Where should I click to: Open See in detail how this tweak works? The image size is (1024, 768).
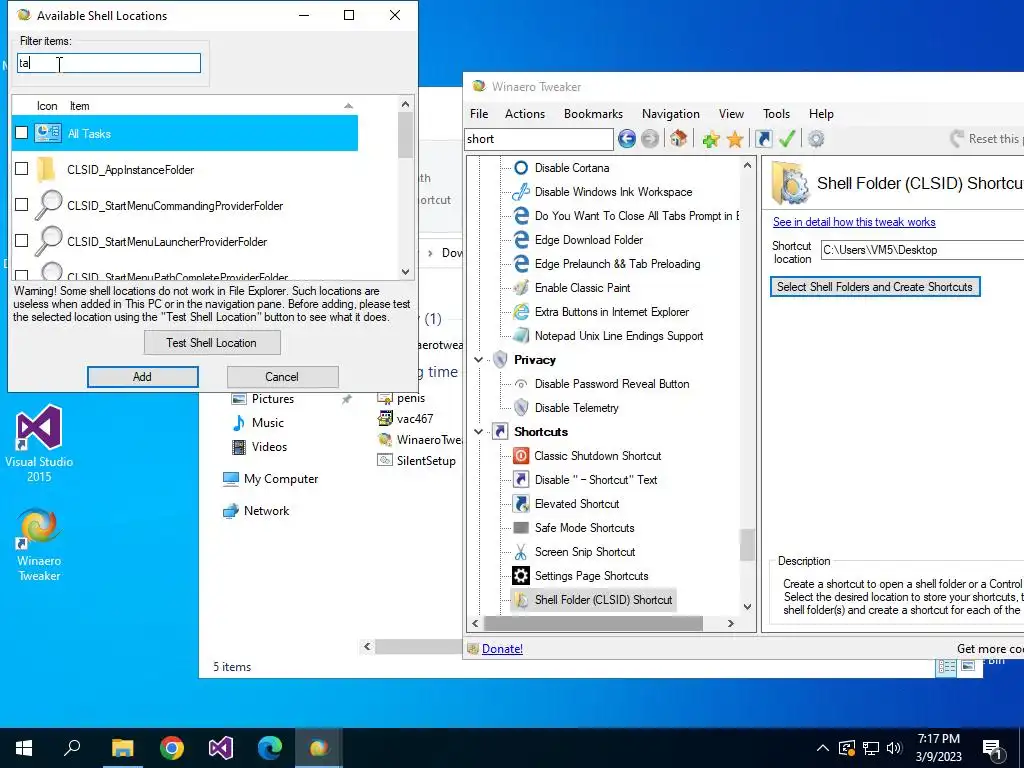[x=854, y=222]
